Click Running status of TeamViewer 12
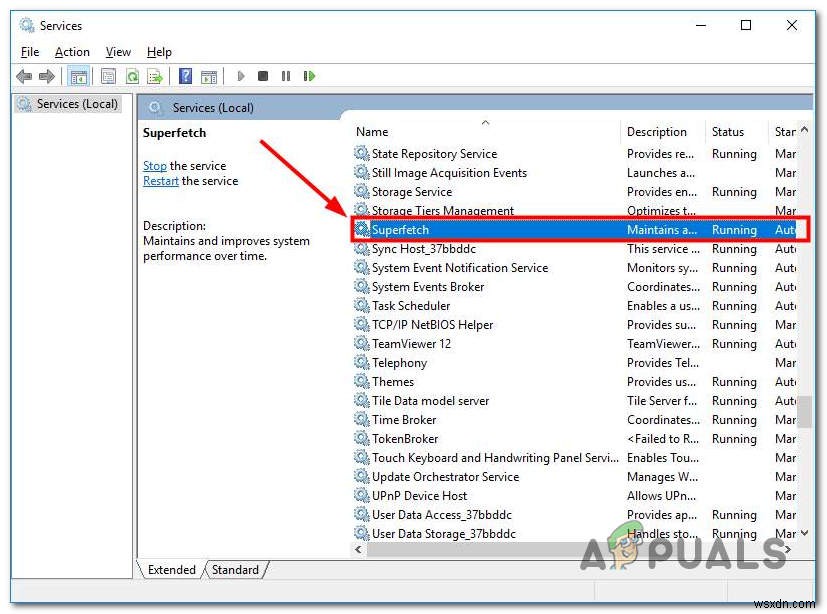The width and height of the screenshot is (827, 614). pos(734,344)
